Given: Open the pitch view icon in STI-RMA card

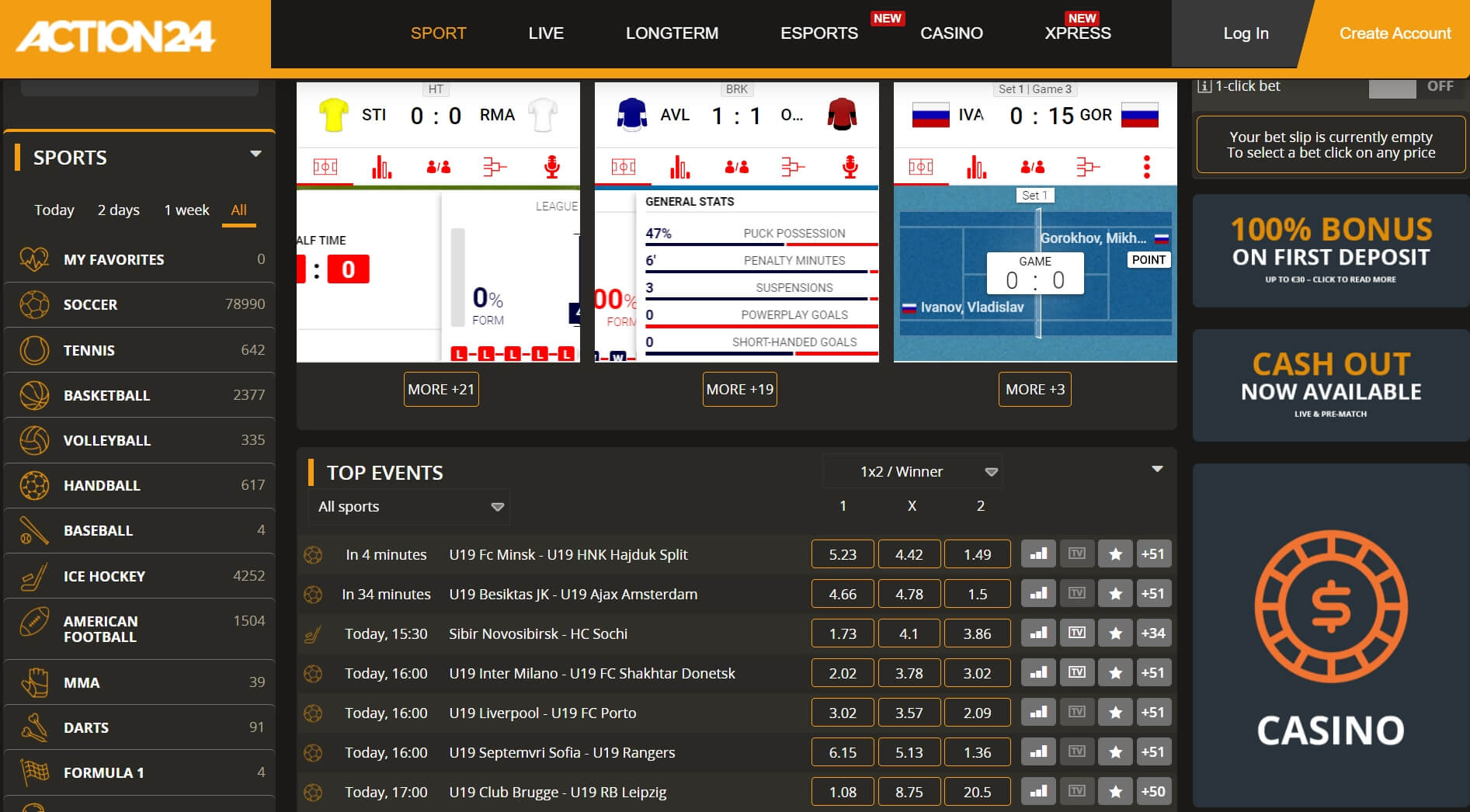Looking at the screenshot, I should click(x=325, y=167).
